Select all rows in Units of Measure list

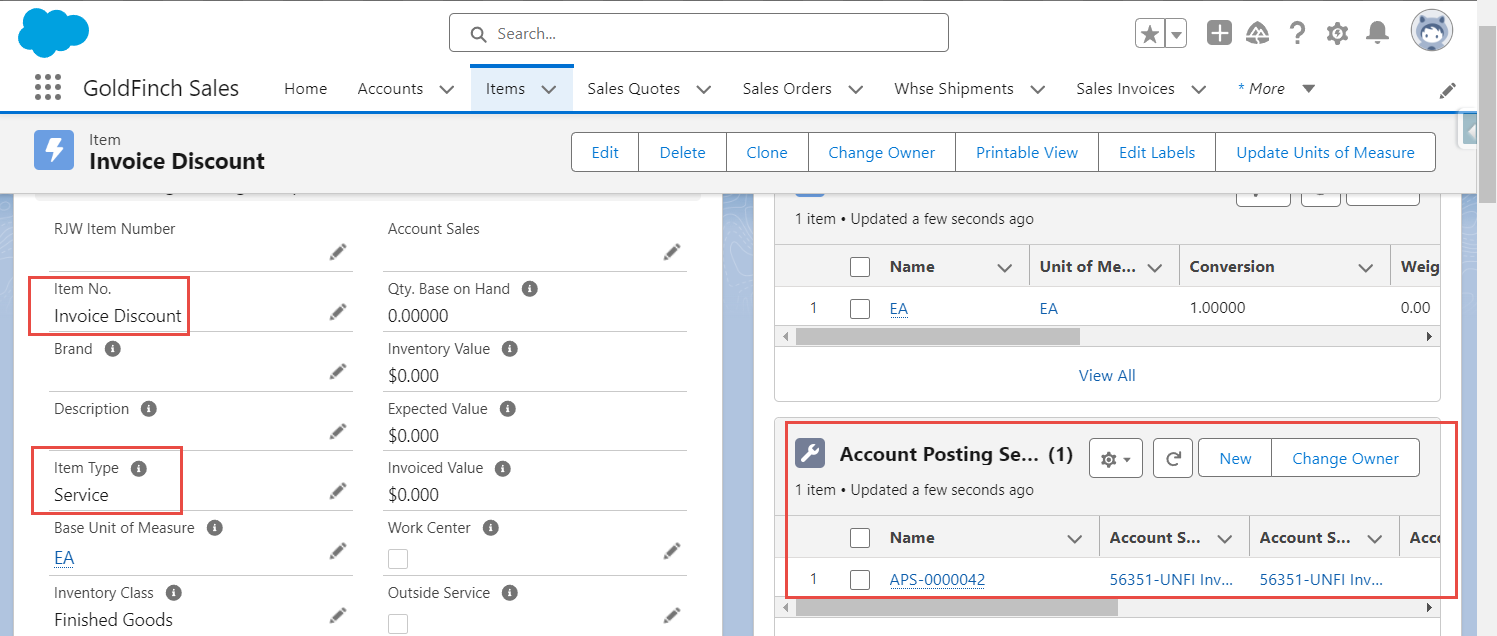[860, 267]
